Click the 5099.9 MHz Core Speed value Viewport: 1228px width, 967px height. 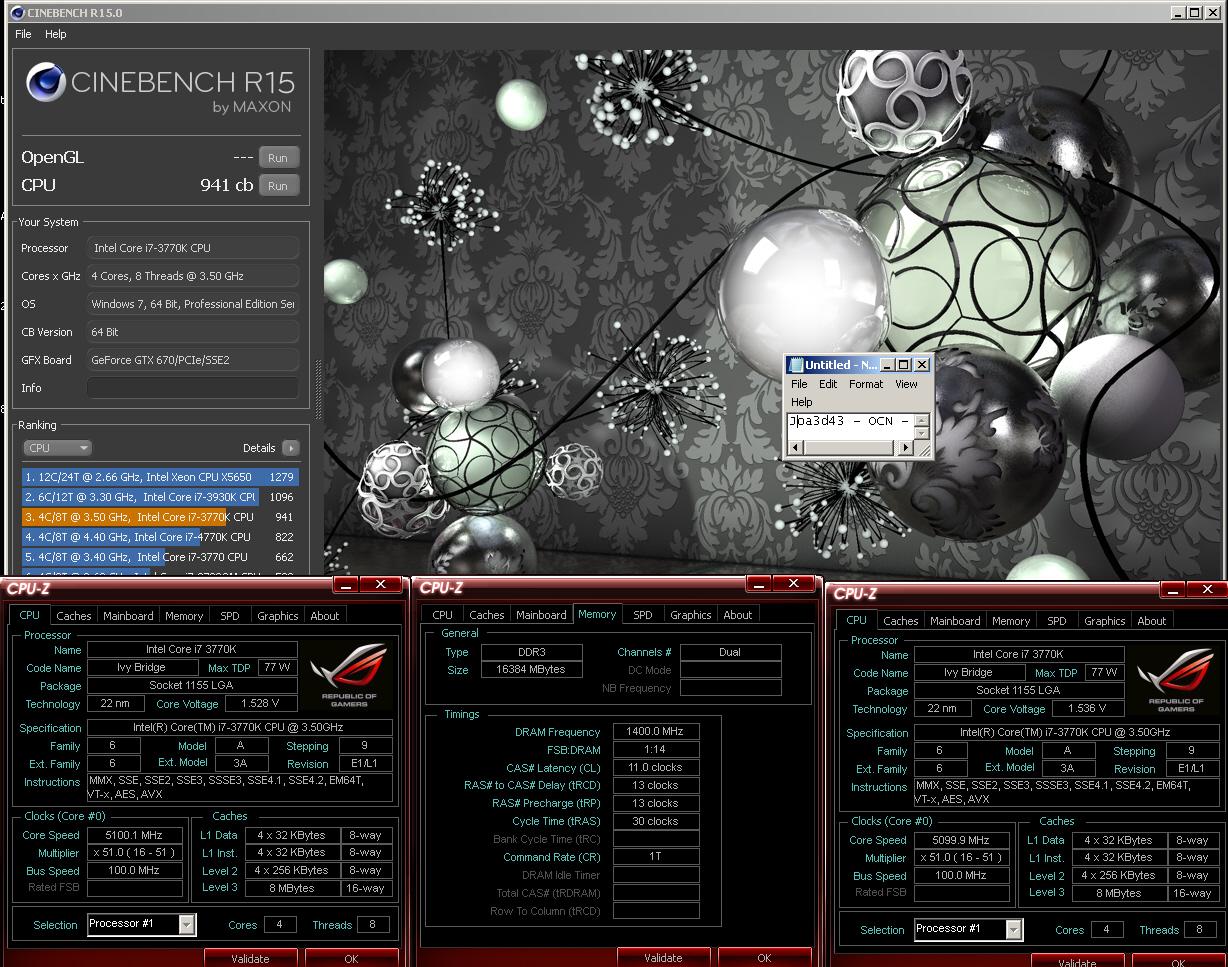962,841
